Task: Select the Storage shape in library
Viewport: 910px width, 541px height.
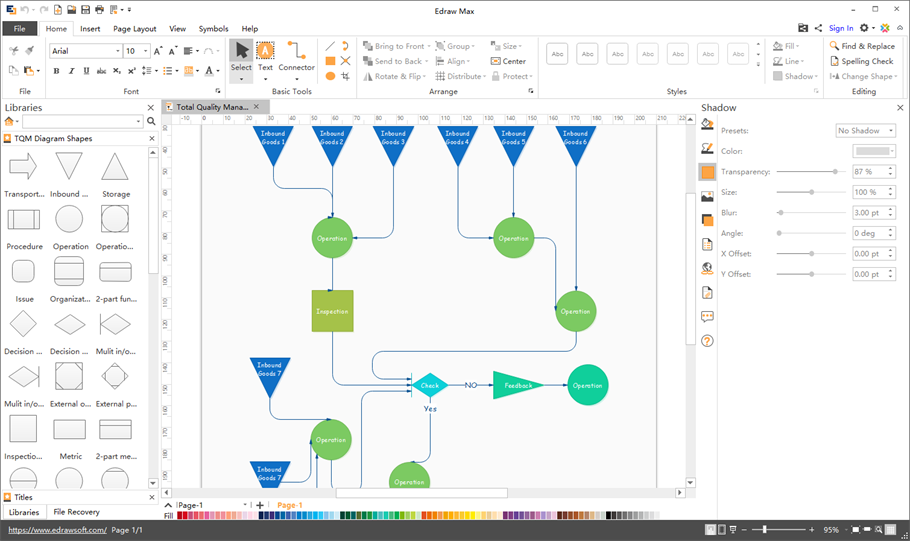Action: pos(115,167)
